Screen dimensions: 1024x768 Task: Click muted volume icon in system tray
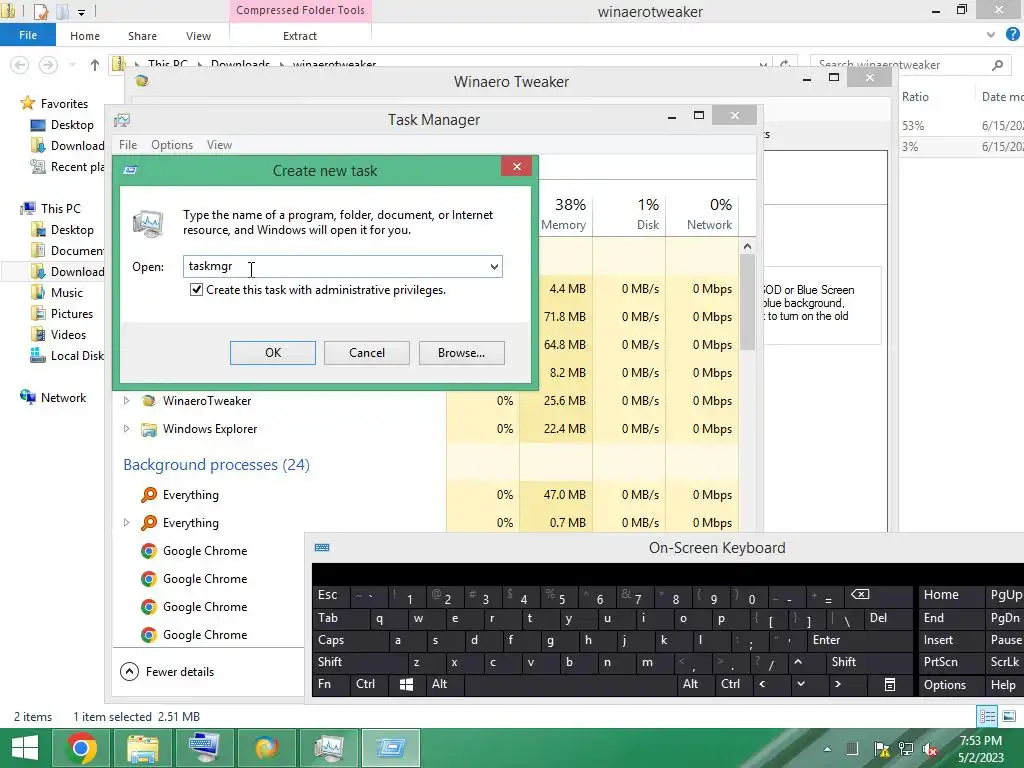click(931, 749)
